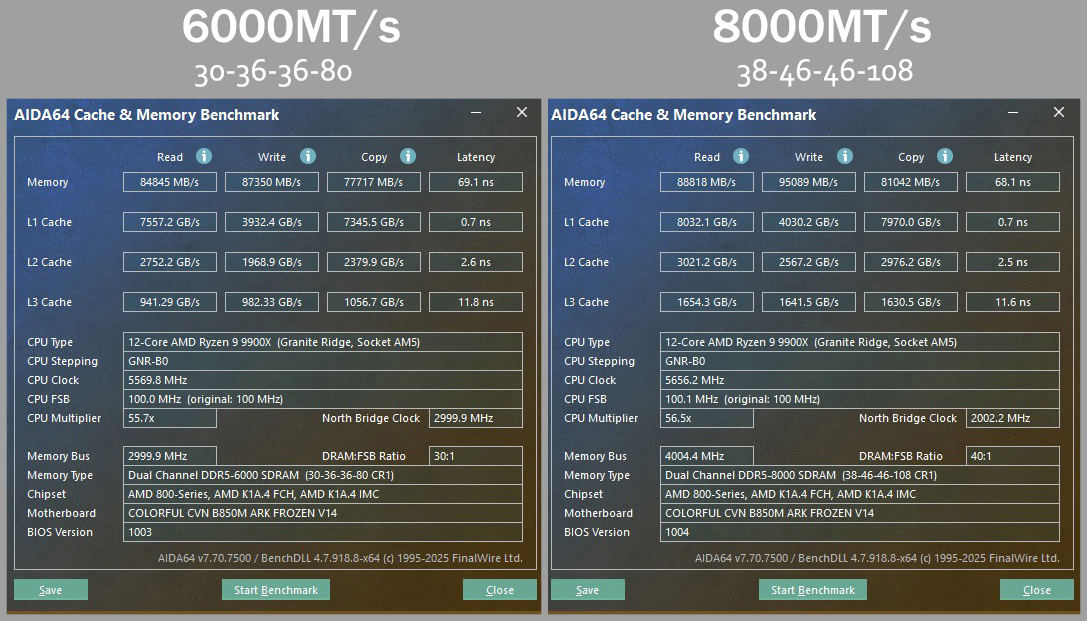Select the Memory Read value 84845 MB/s
This screenshot has width=1087, height=621.
pyautogui.click(x=170, y=182)
